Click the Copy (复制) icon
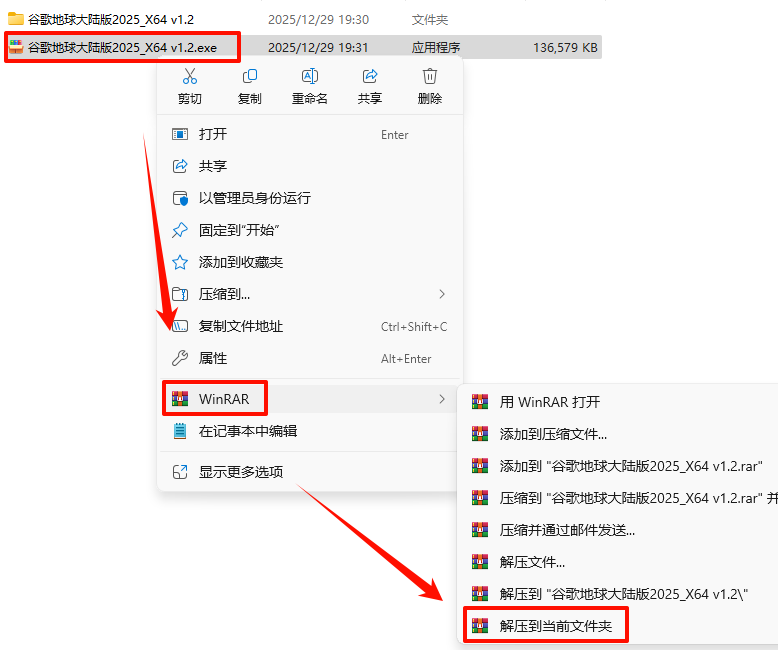The image size is (778, 650). tap(250, 76)
